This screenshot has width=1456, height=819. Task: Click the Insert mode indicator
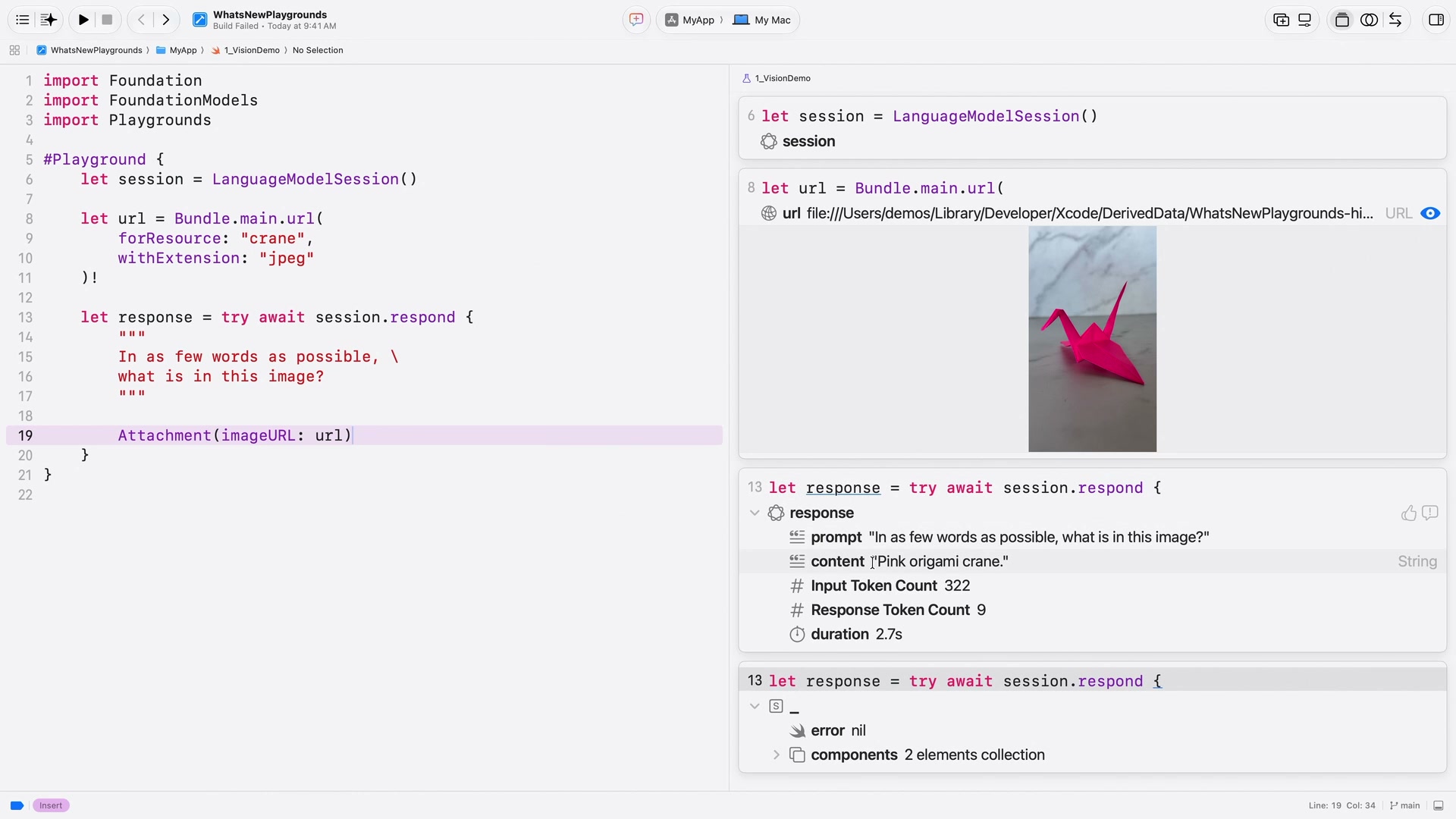pos(51,805)
